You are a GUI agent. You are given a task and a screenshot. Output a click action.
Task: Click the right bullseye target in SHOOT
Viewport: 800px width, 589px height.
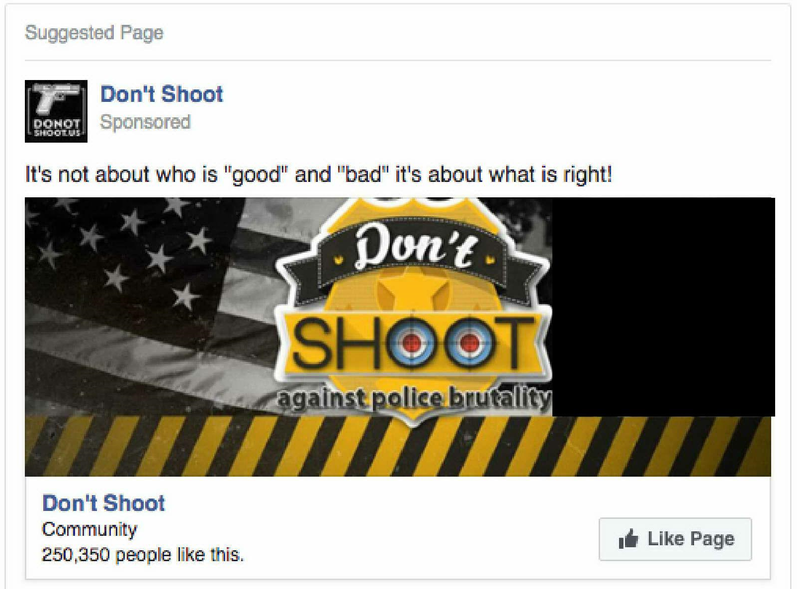(x=469, y=343)
